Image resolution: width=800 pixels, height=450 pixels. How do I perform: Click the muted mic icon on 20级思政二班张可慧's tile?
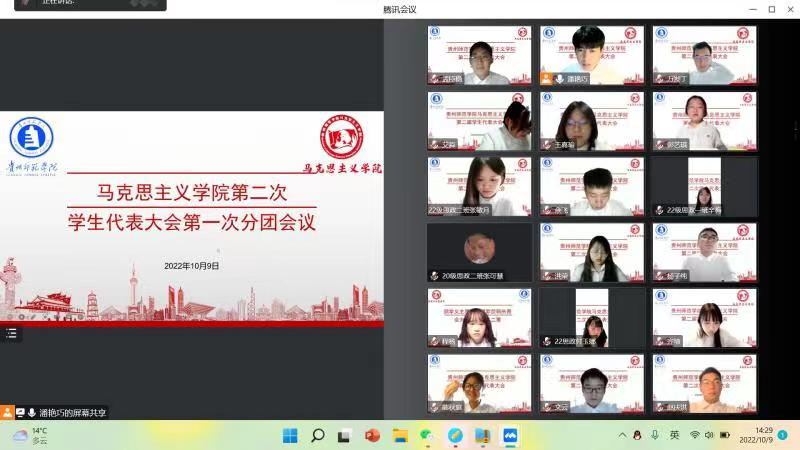tap(434, 276)
